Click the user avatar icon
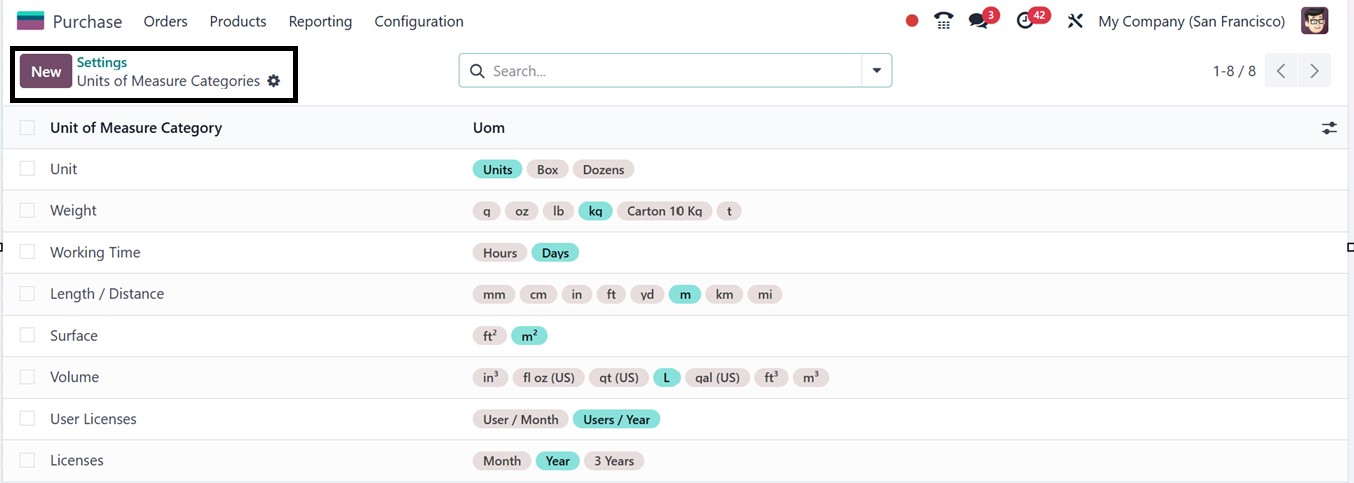The image size is (1354, 483). click(x=1314, y=21)
